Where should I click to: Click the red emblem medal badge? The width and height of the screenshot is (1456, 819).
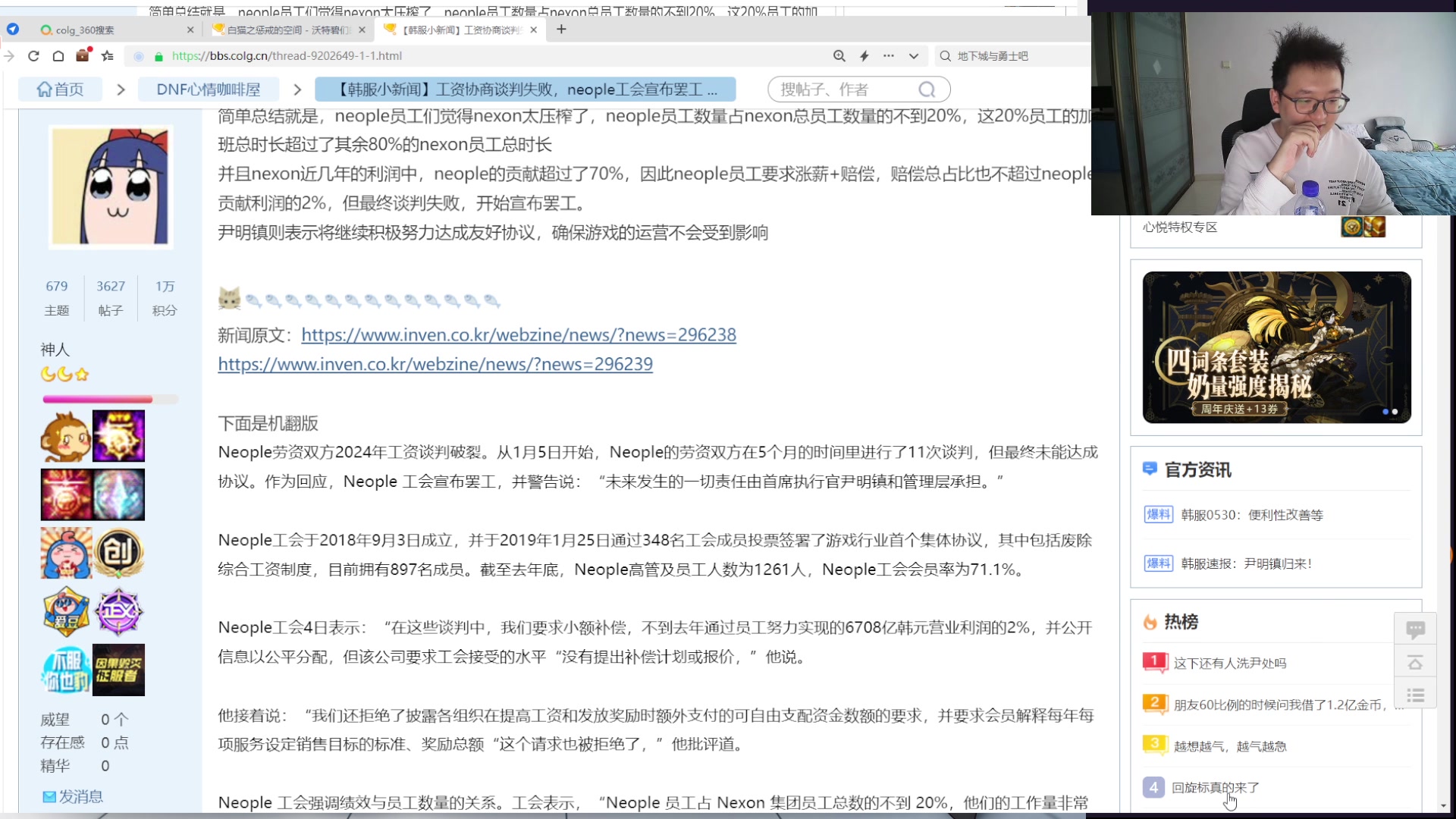point(66,494)
